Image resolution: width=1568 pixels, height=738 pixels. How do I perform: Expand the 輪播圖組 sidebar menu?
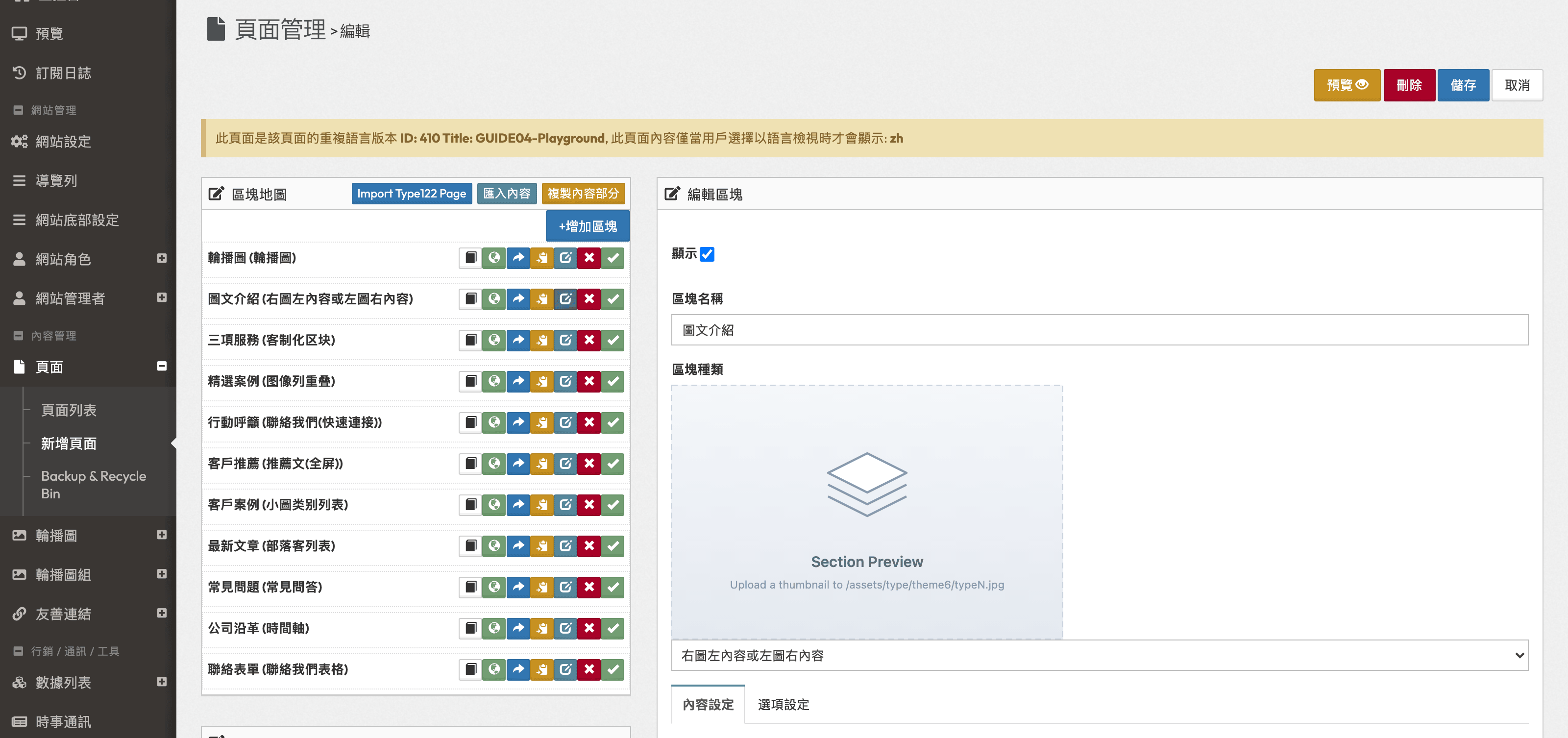(162, 574)
